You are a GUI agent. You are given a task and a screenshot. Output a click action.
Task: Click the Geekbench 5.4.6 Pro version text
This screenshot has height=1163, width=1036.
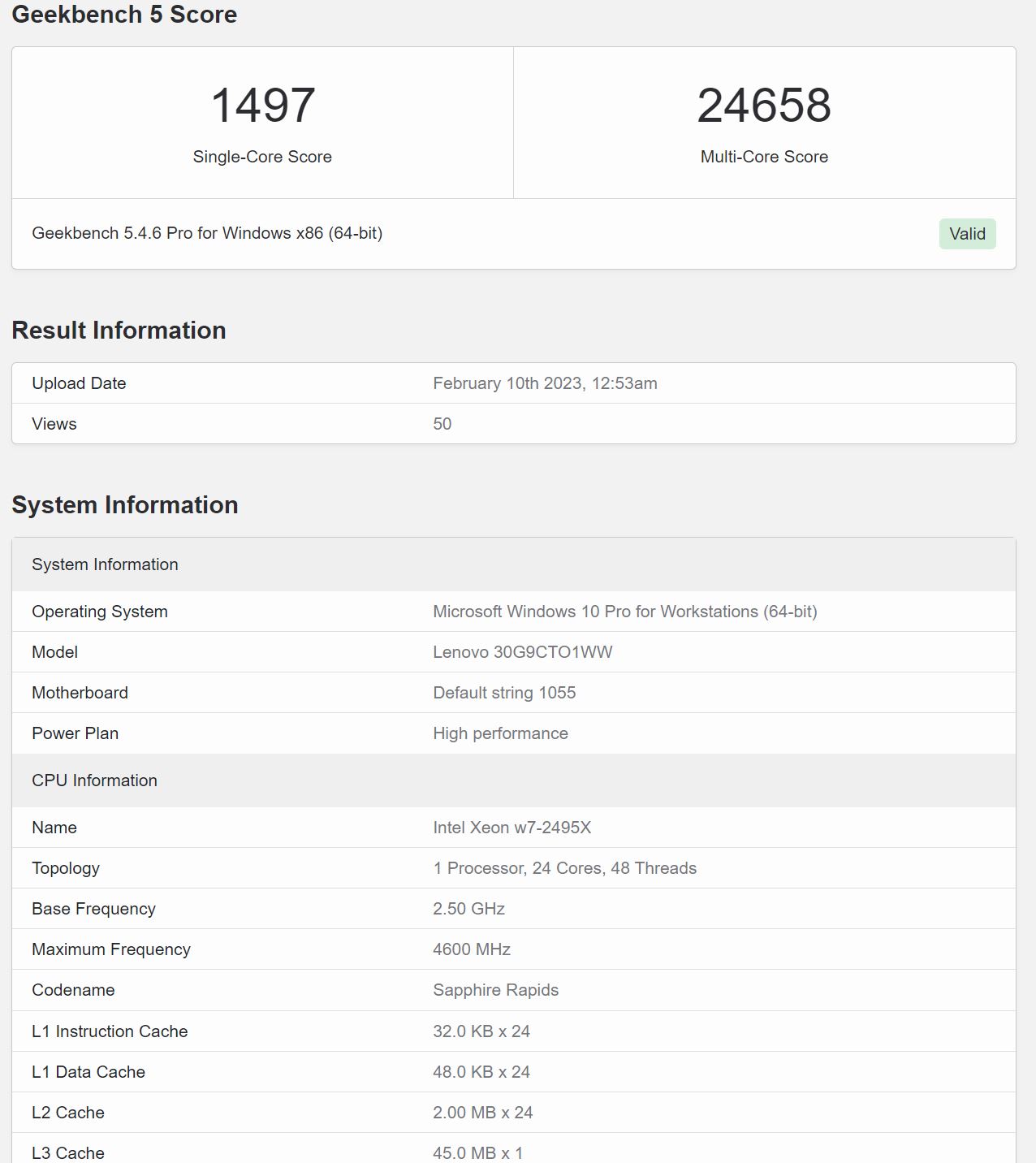pos(207,233)
